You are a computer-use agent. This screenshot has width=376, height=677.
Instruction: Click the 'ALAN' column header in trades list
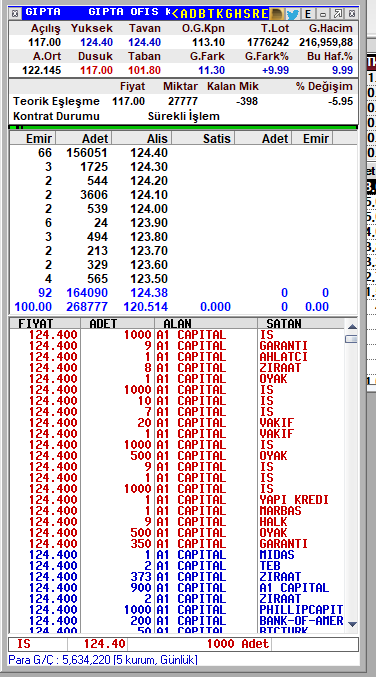point(206,323)
